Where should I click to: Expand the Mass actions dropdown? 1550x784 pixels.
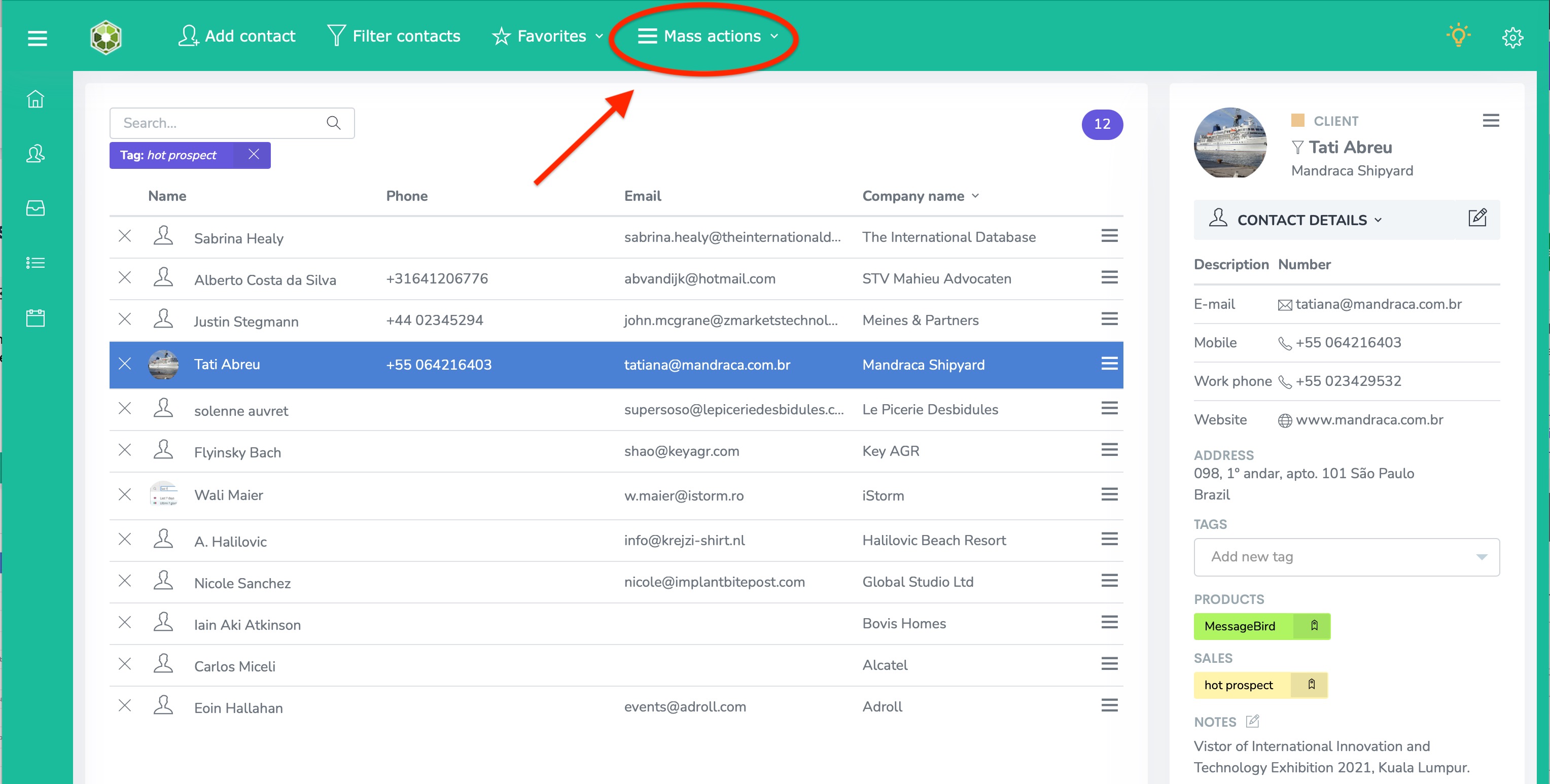tap(708, 36)
